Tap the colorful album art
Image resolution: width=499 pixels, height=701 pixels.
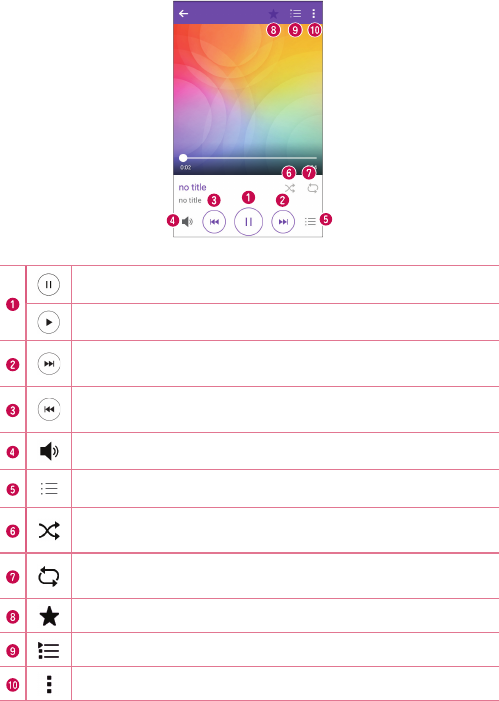(x=248, y=89)
